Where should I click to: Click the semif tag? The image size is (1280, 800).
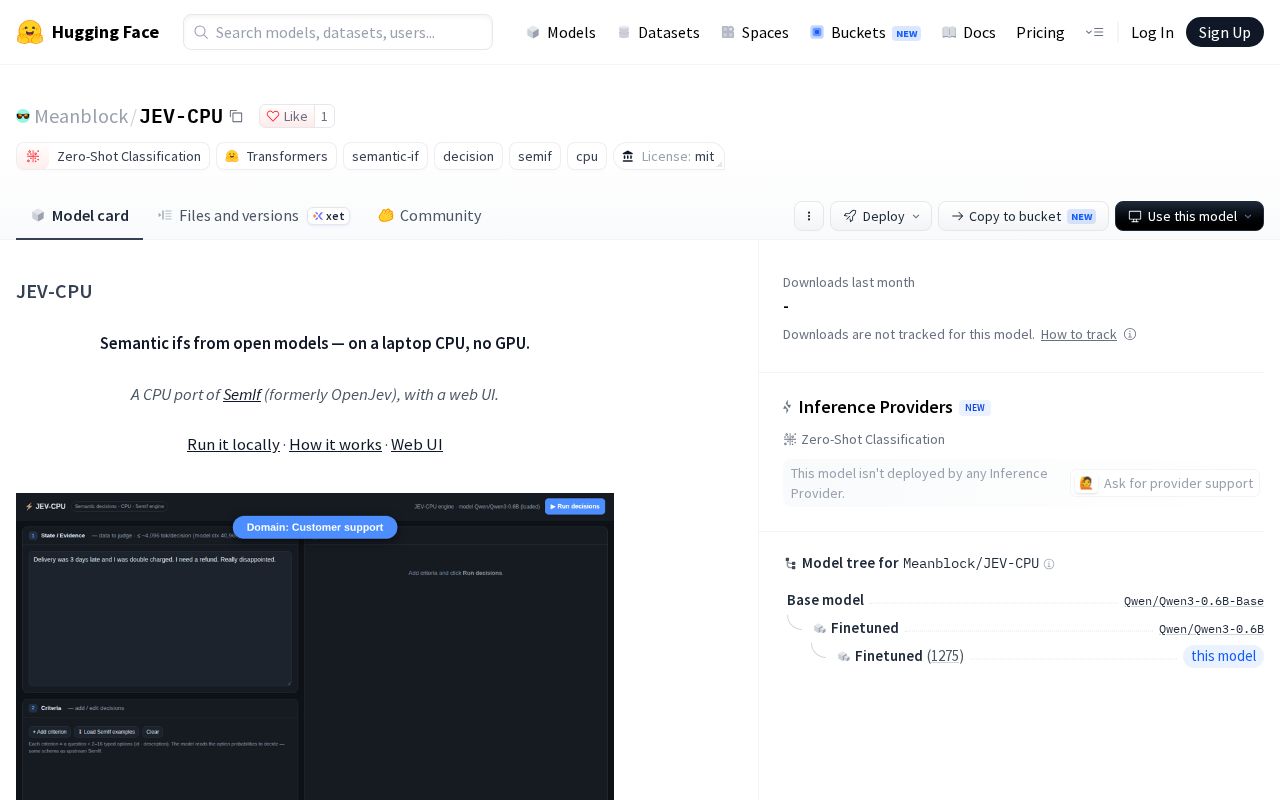click(x=535, y=156)
